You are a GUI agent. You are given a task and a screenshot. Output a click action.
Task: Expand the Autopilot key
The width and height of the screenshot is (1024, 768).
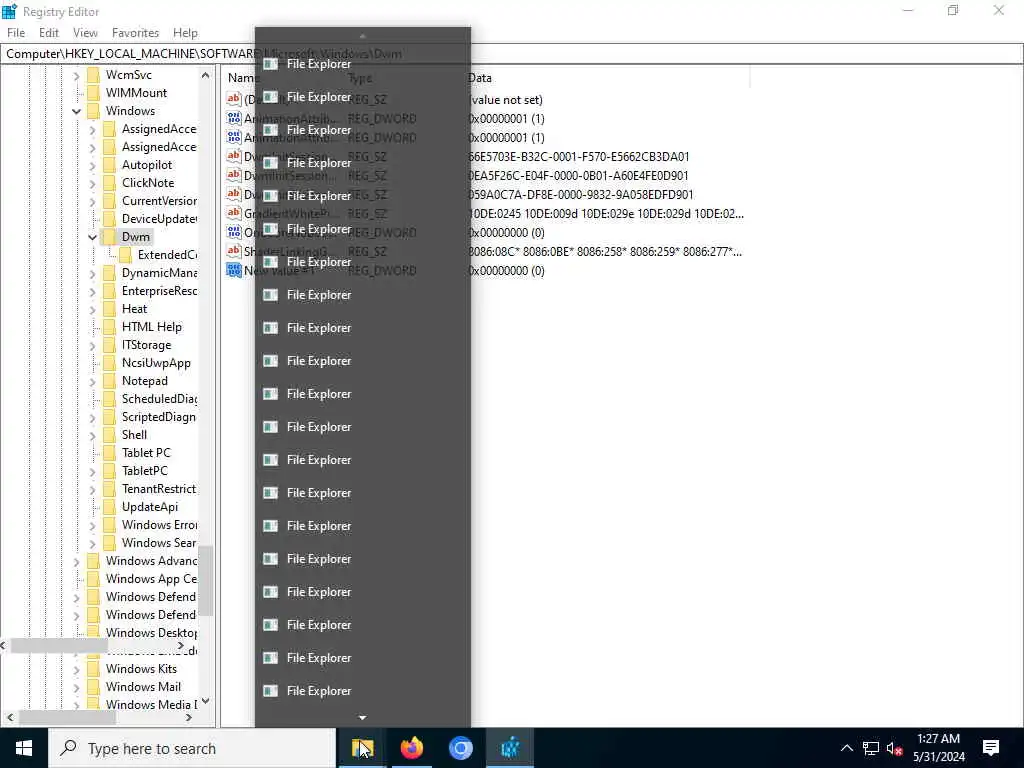tap(92, 165)
